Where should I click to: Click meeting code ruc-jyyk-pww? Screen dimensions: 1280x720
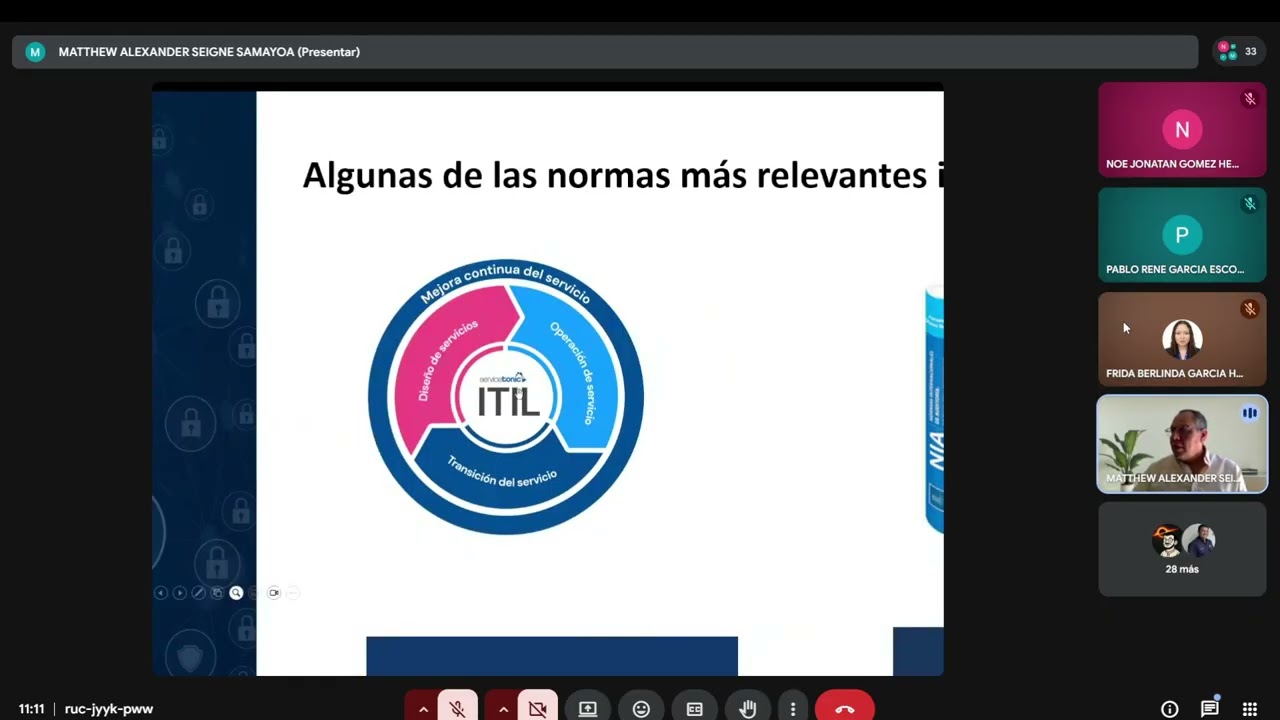109,709
